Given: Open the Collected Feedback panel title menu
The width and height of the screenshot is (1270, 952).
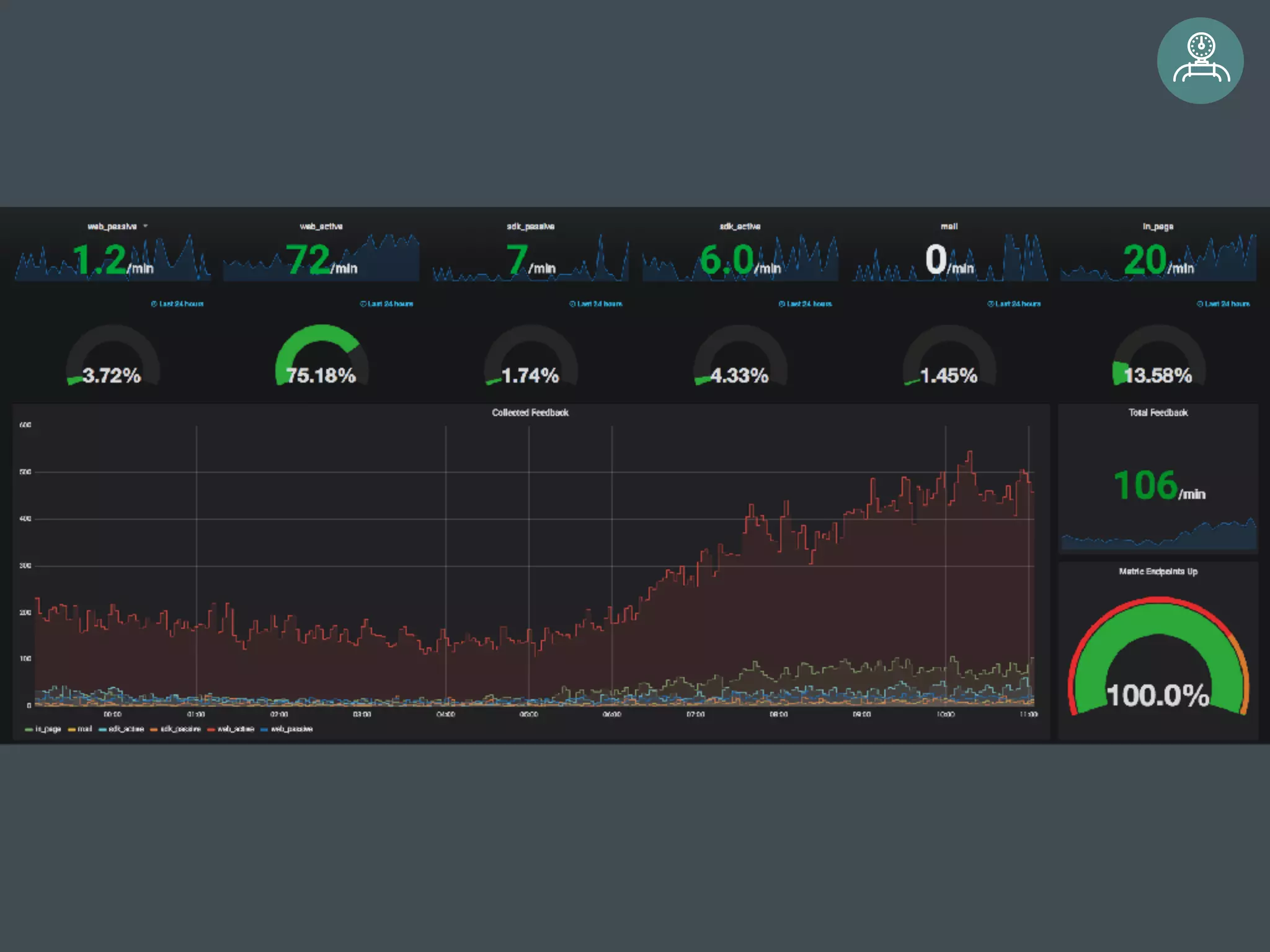Looking at the screenshot, I should [x=530, y=413].
